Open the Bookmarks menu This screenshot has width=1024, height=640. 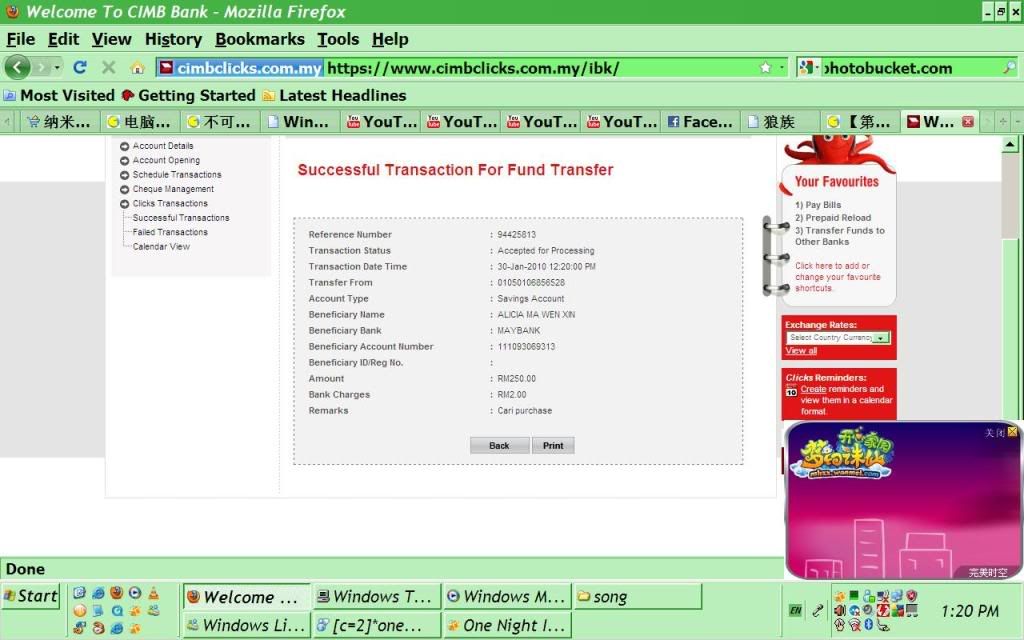260,39
